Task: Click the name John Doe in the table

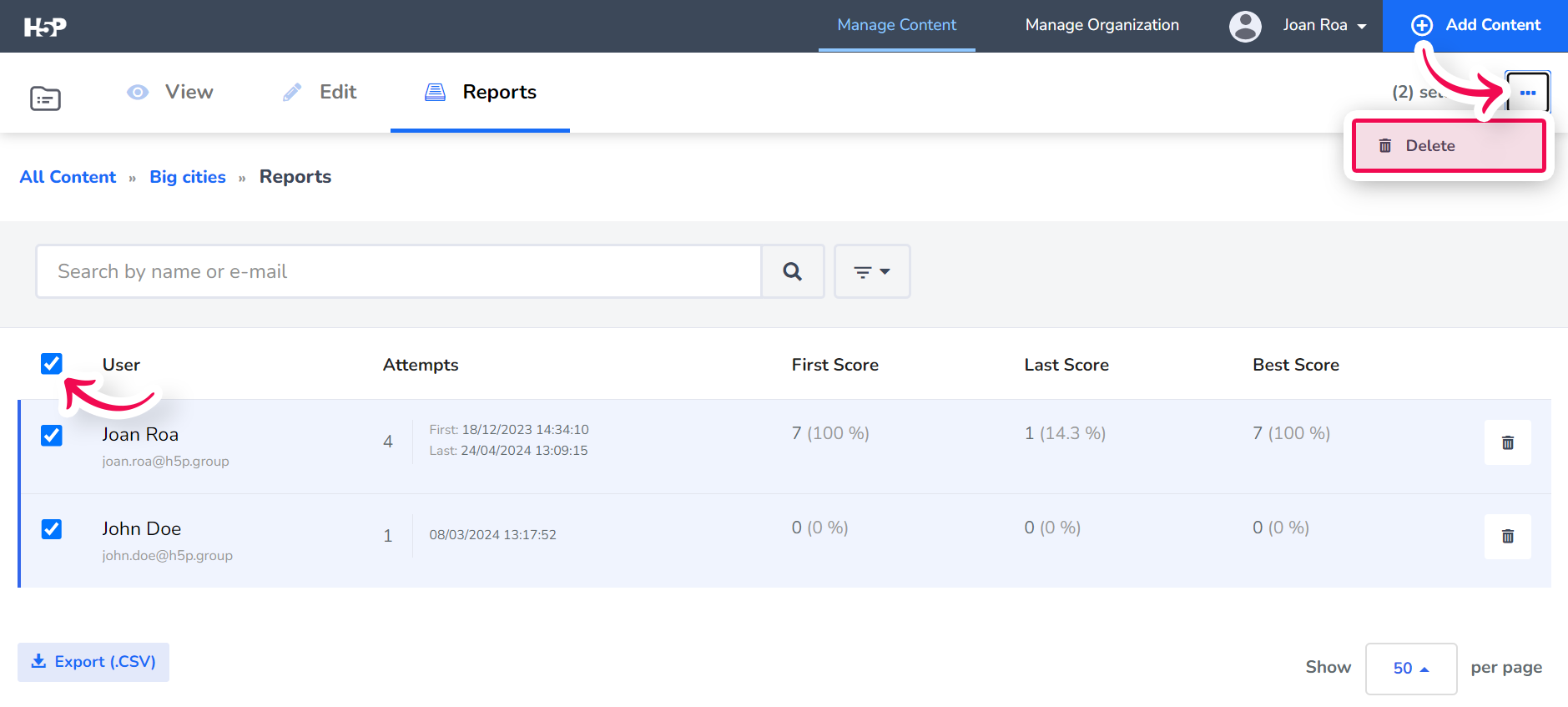Action: pos(142,528)
